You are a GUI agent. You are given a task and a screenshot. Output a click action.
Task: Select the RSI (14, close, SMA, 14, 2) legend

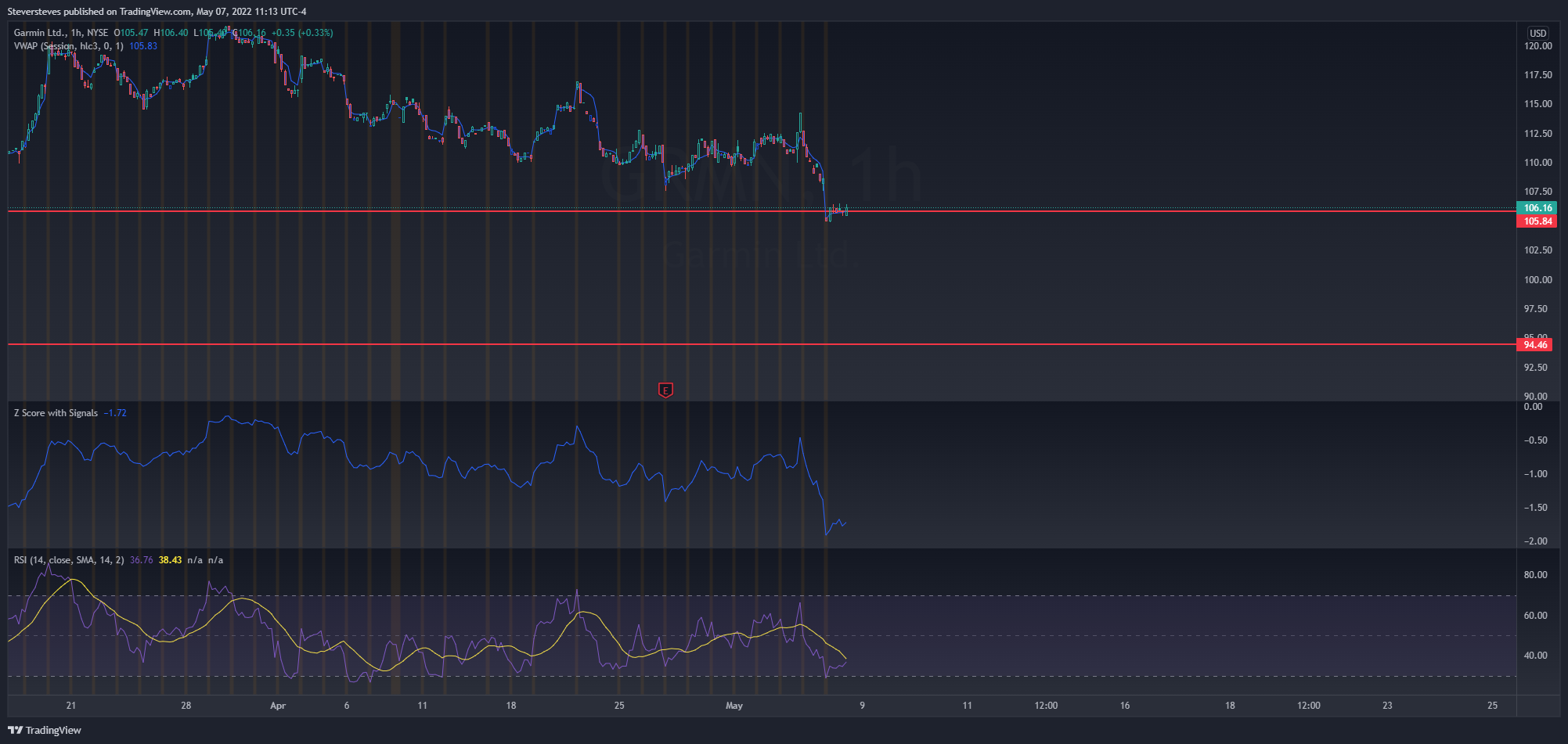point(69,560)
